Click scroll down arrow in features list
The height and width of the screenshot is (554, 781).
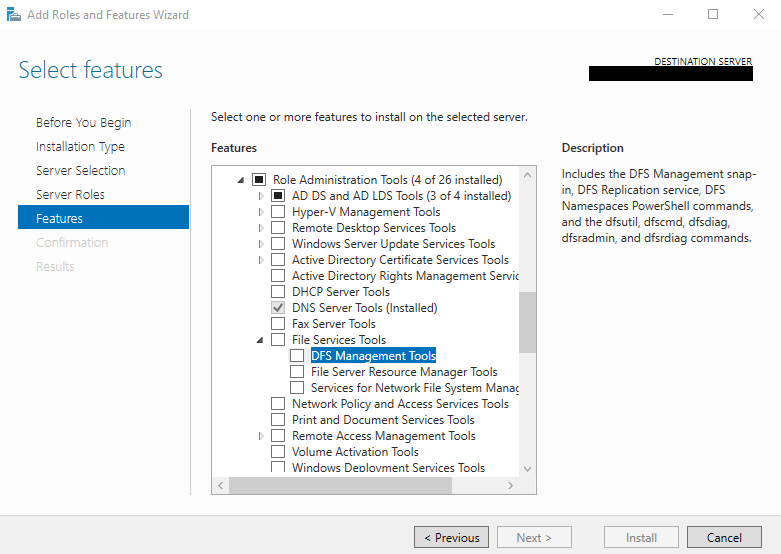click(527, 468)
